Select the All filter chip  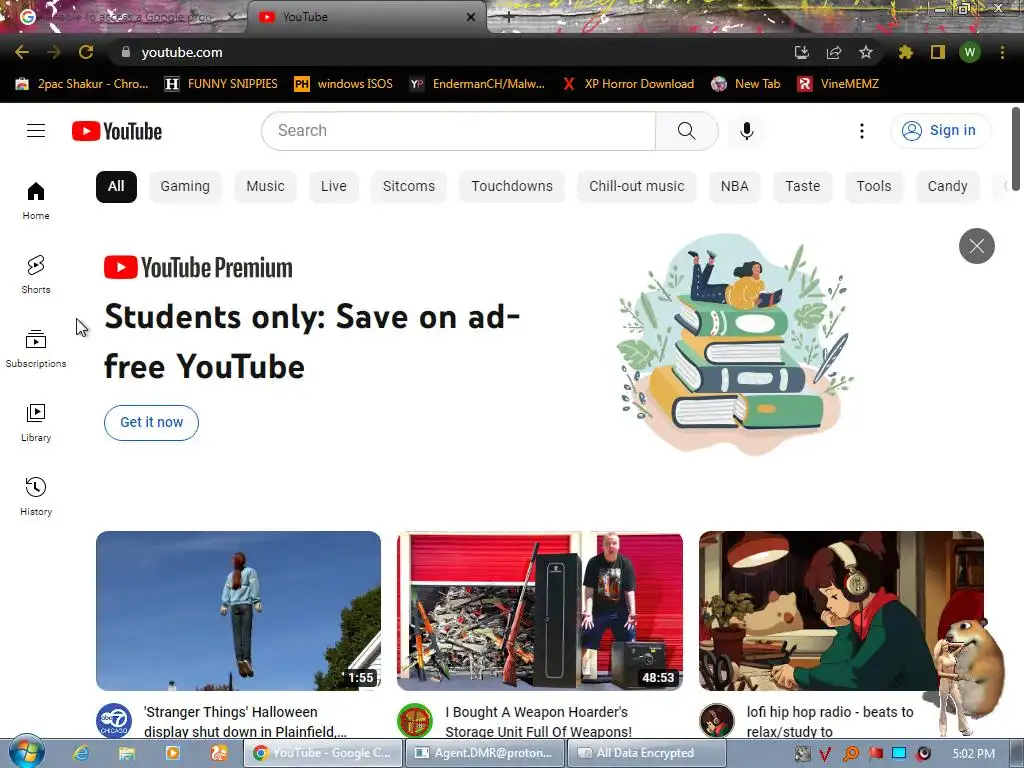tap(116, 187)
